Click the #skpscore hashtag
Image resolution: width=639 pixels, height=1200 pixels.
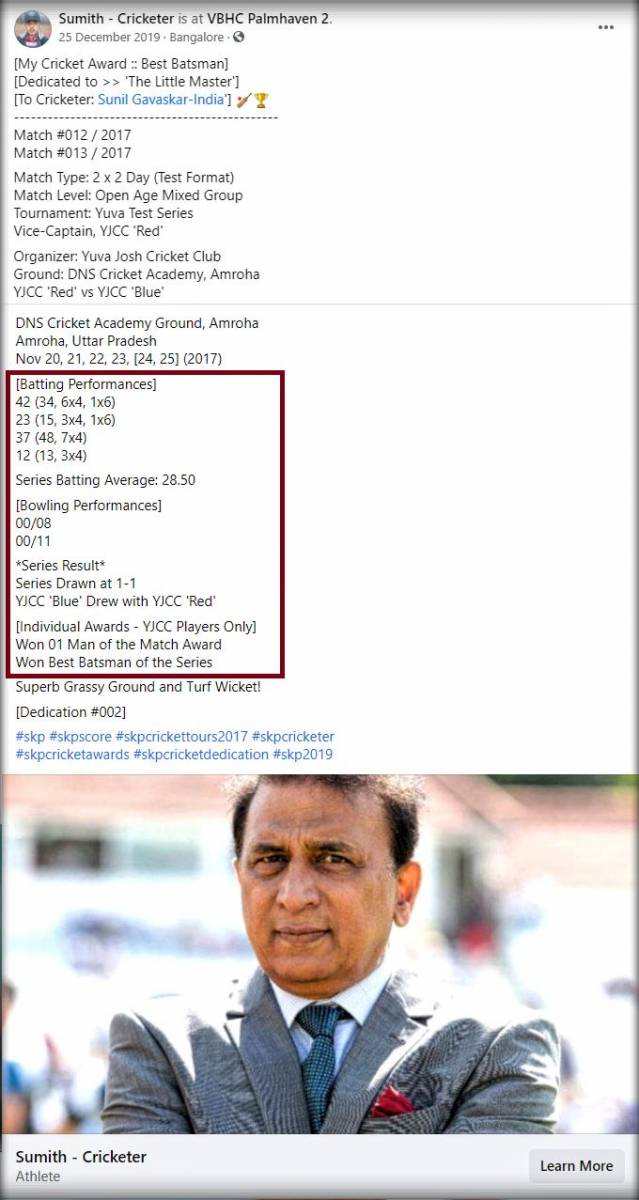click(80, 737)
